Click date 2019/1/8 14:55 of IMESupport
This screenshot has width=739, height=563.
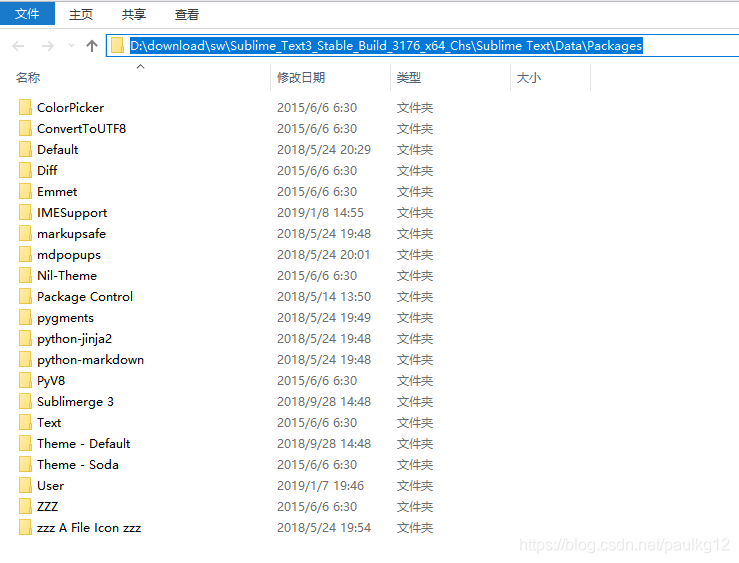click(x=320, y=212)
